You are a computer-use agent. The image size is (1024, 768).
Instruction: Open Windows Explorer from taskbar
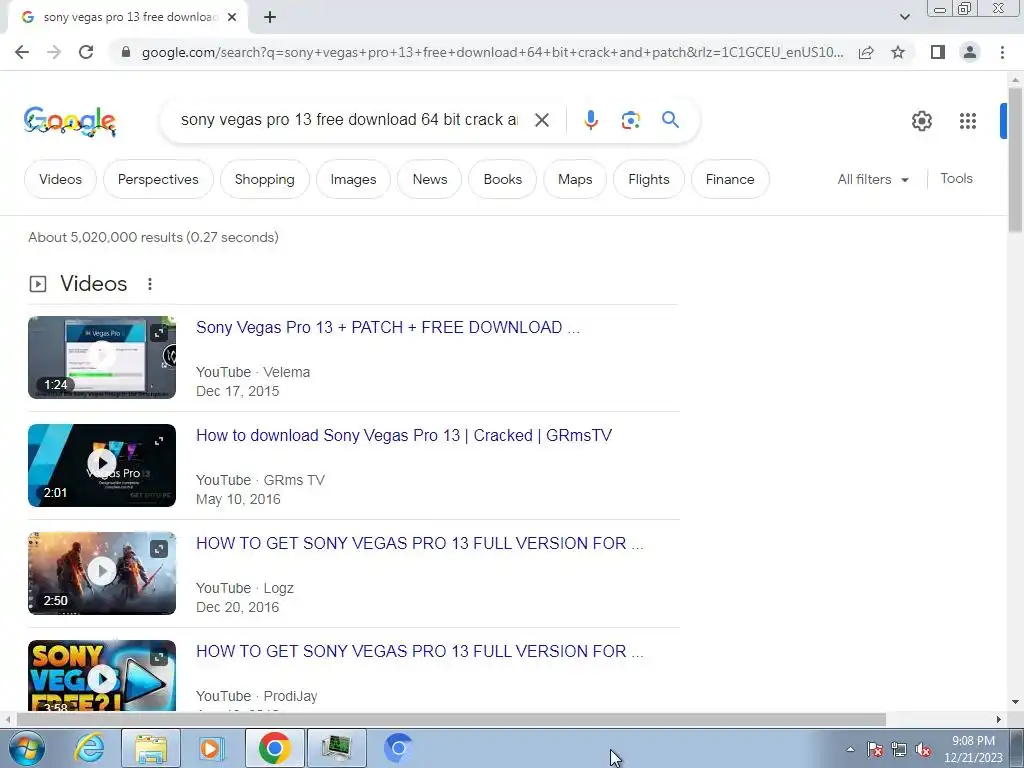click(151, 748)
